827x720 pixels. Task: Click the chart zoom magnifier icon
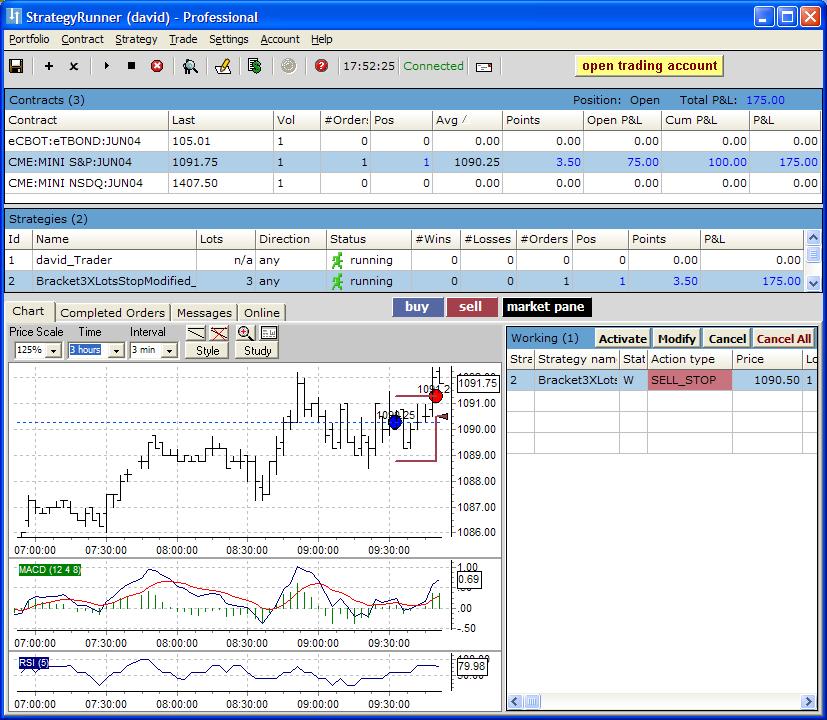click(x=245, y=333)
